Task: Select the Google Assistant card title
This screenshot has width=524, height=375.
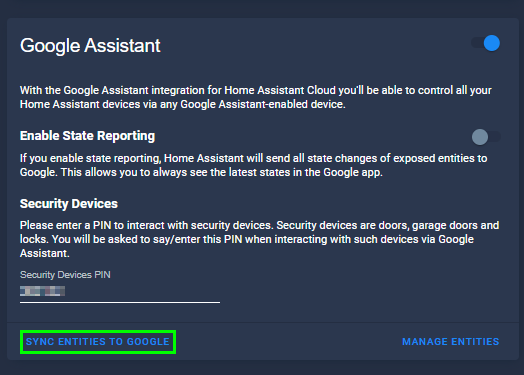Action: pyautogui.click(x=90, y=45)
